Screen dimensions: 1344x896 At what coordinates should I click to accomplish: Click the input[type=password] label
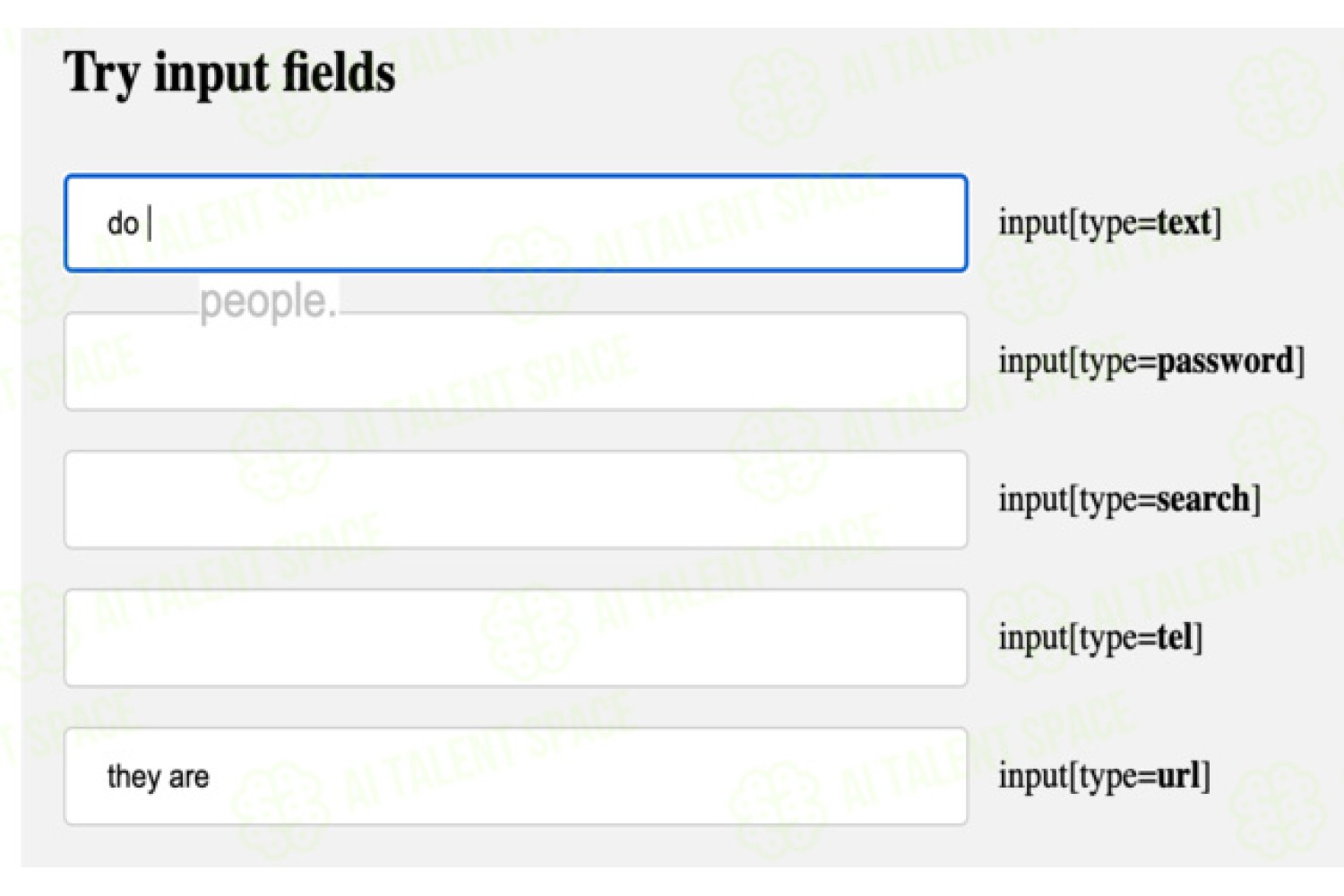point(1151,361)
